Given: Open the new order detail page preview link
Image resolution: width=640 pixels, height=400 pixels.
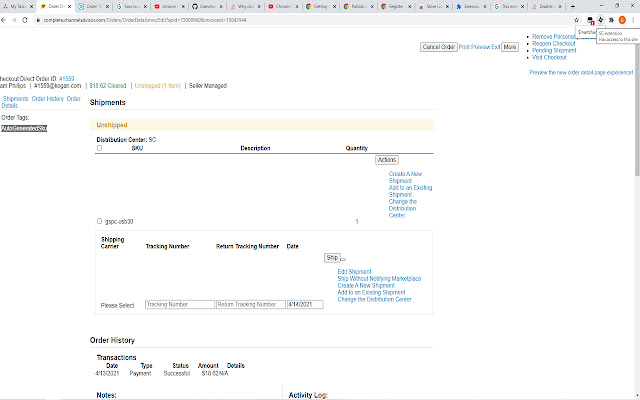Looking at the screenshot, I should pyautogui.click(x=581, y=72).
